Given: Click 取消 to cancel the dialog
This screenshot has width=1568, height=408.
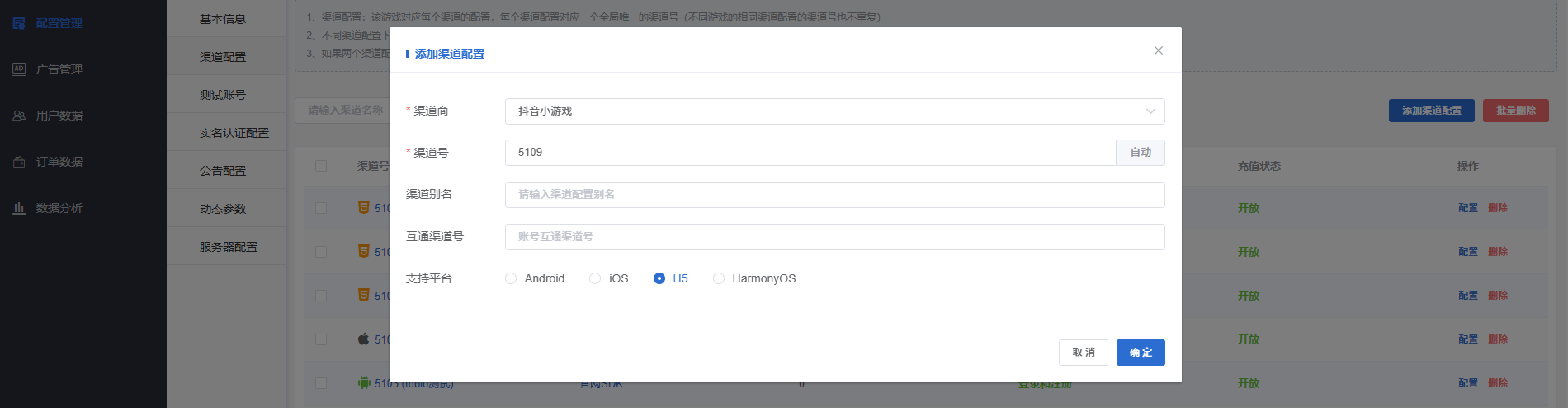Looking at the screenshot, I should pos(1084,353).
